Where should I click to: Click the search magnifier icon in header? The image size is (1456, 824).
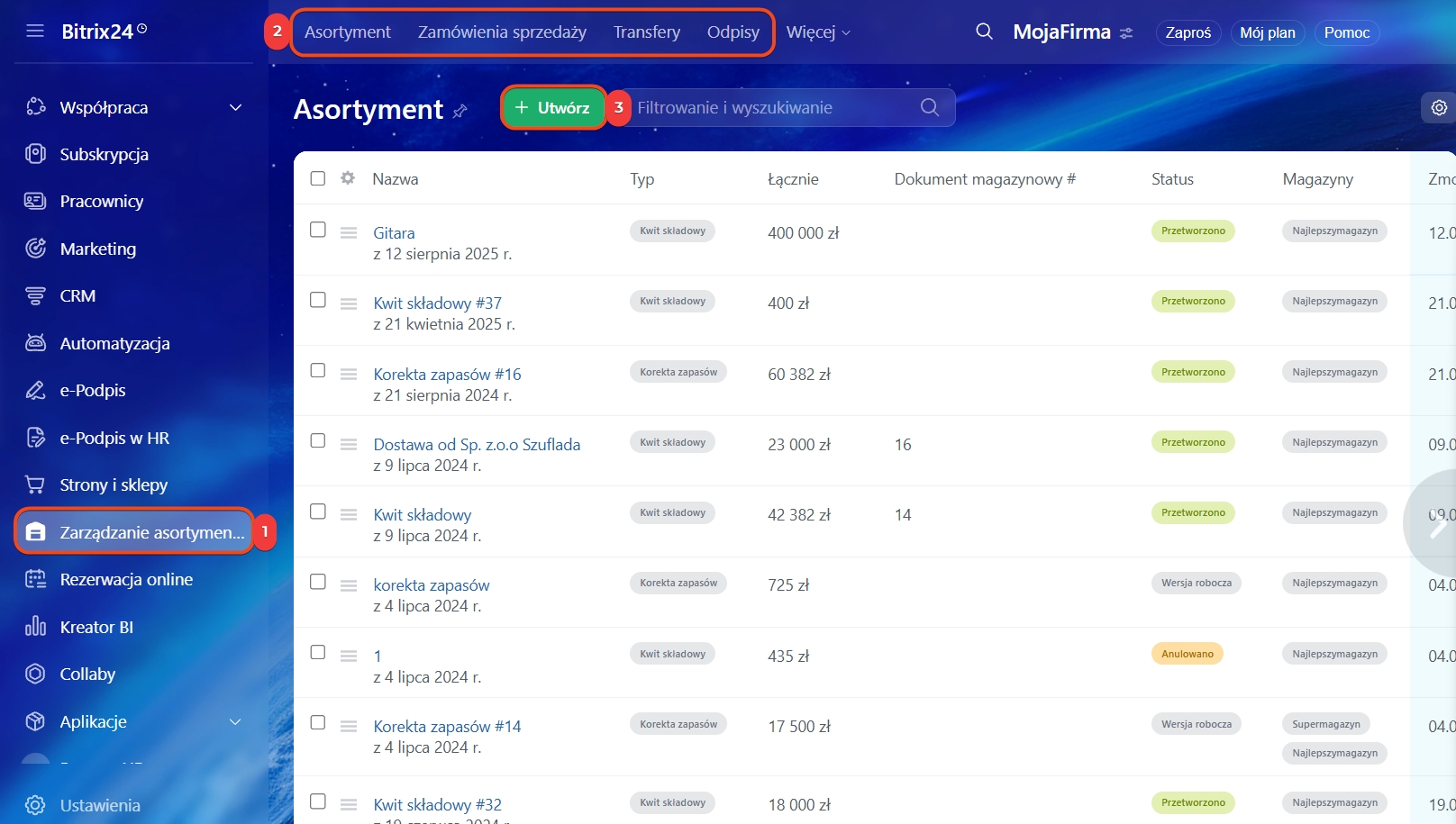[984, 32]
